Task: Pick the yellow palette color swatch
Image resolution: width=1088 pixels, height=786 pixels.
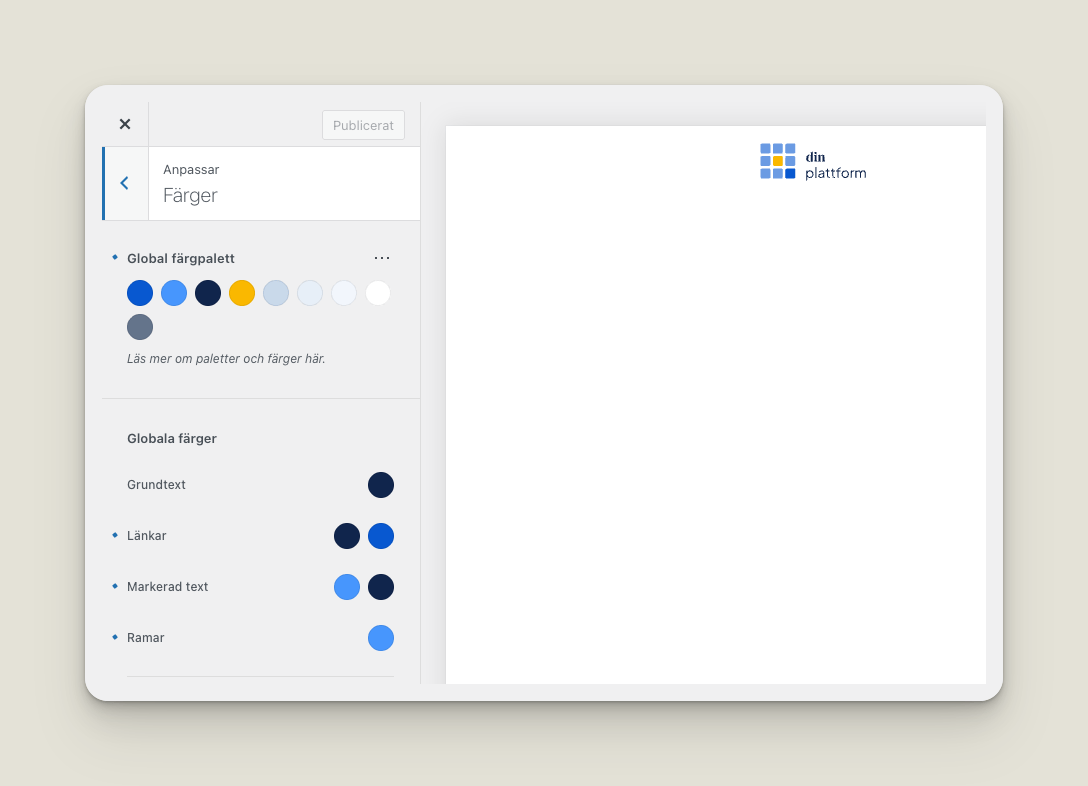Action: pos(242,293)
